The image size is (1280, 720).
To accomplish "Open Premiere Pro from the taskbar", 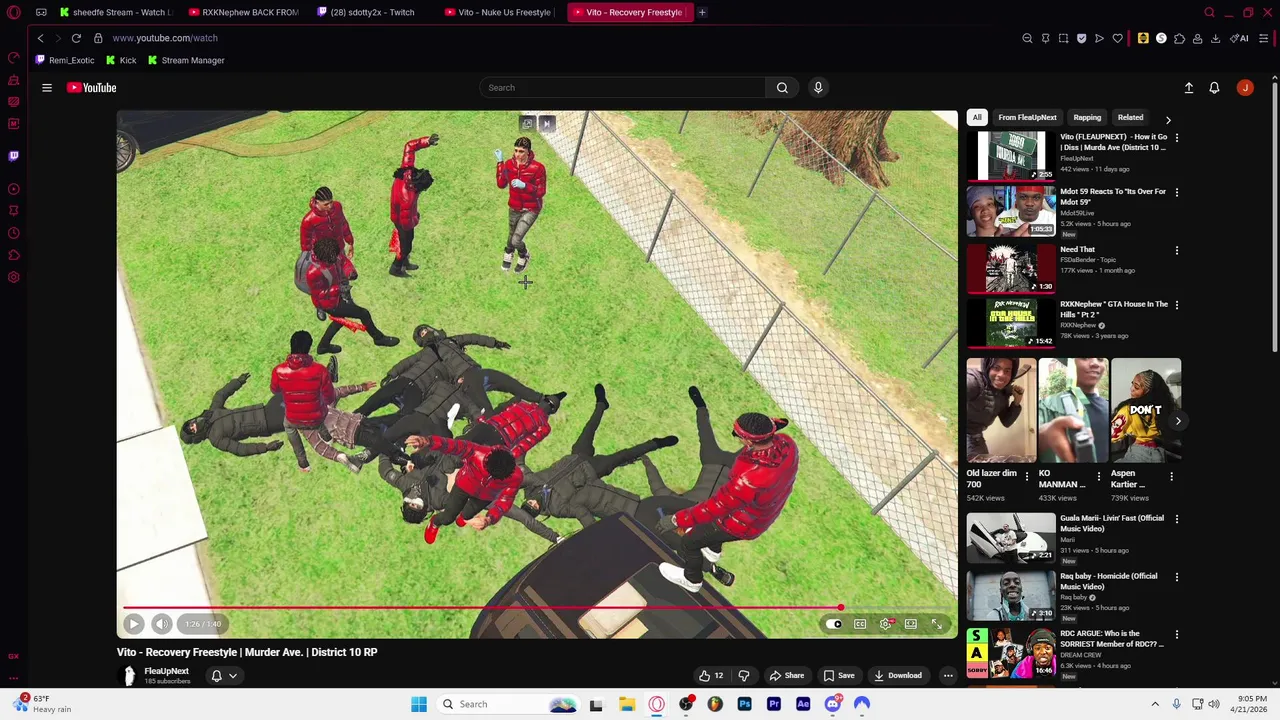I will click(774, 704).
